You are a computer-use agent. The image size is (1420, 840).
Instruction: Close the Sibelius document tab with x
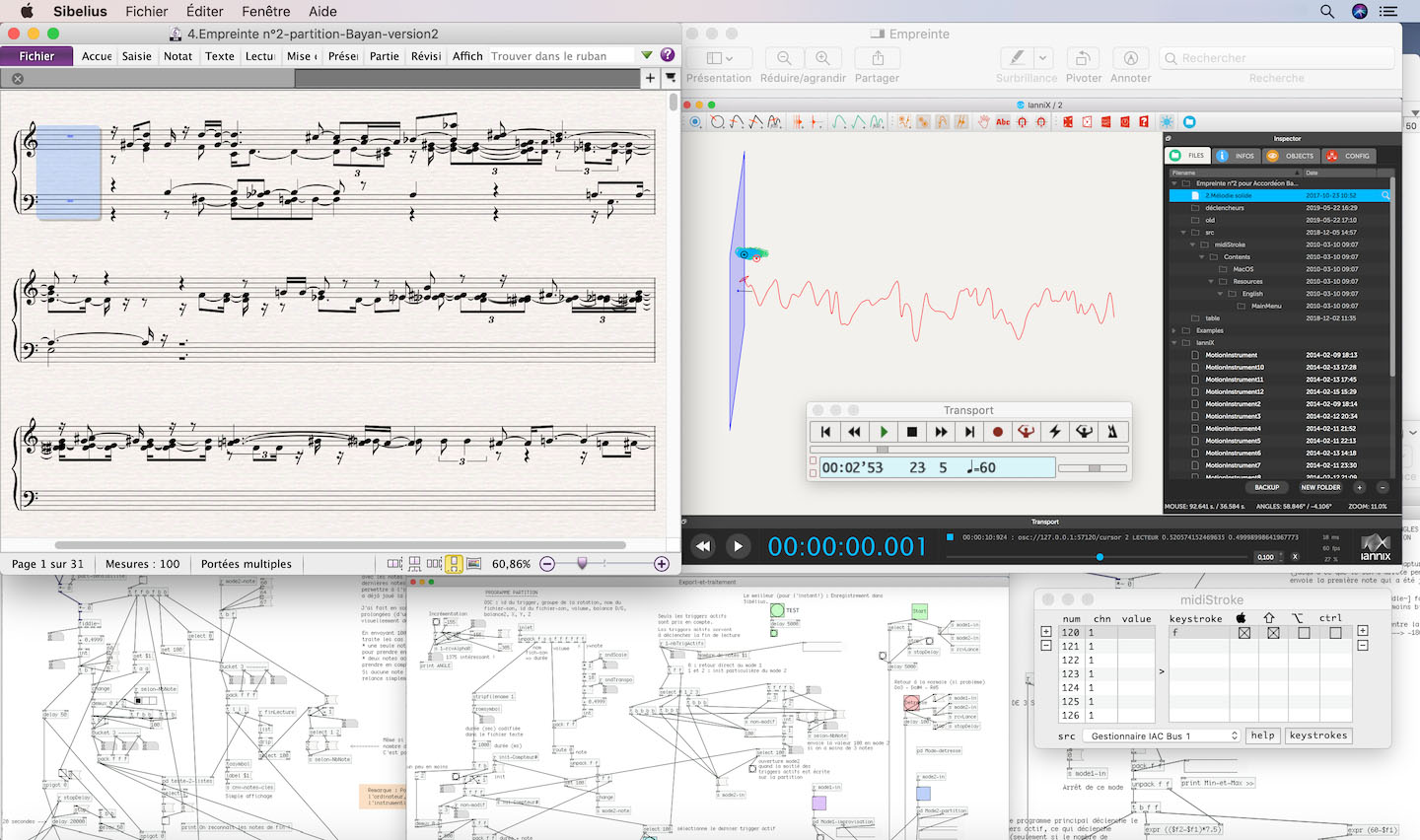(x=18, y=79)
